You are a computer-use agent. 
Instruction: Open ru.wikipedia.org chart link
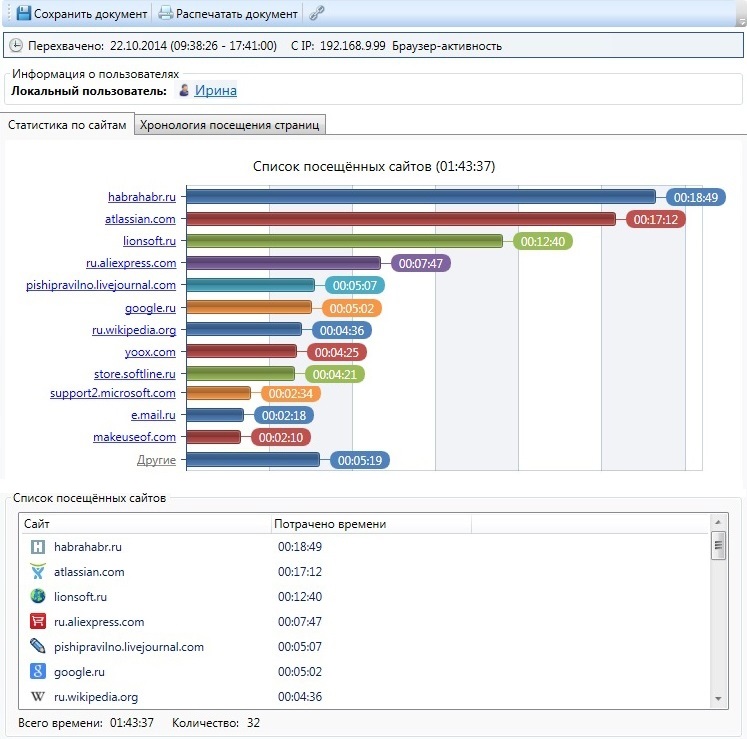click(134, 330)
